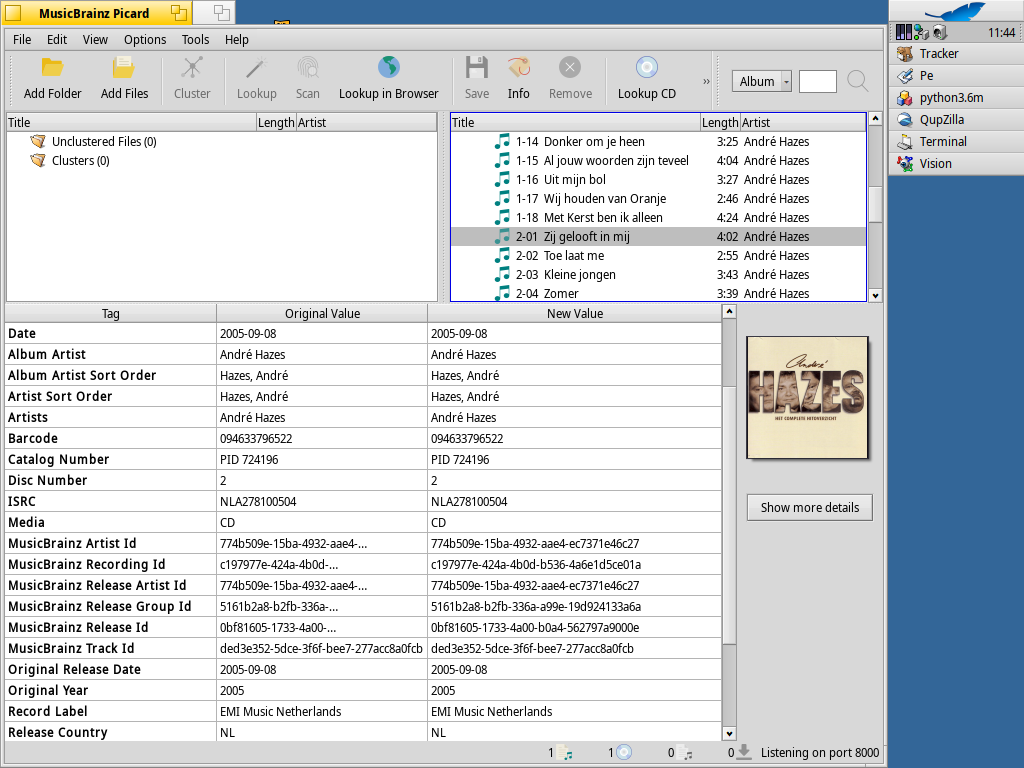
Task: Switch to python3.6m in the Deskbar
Action: pos(955,98)
